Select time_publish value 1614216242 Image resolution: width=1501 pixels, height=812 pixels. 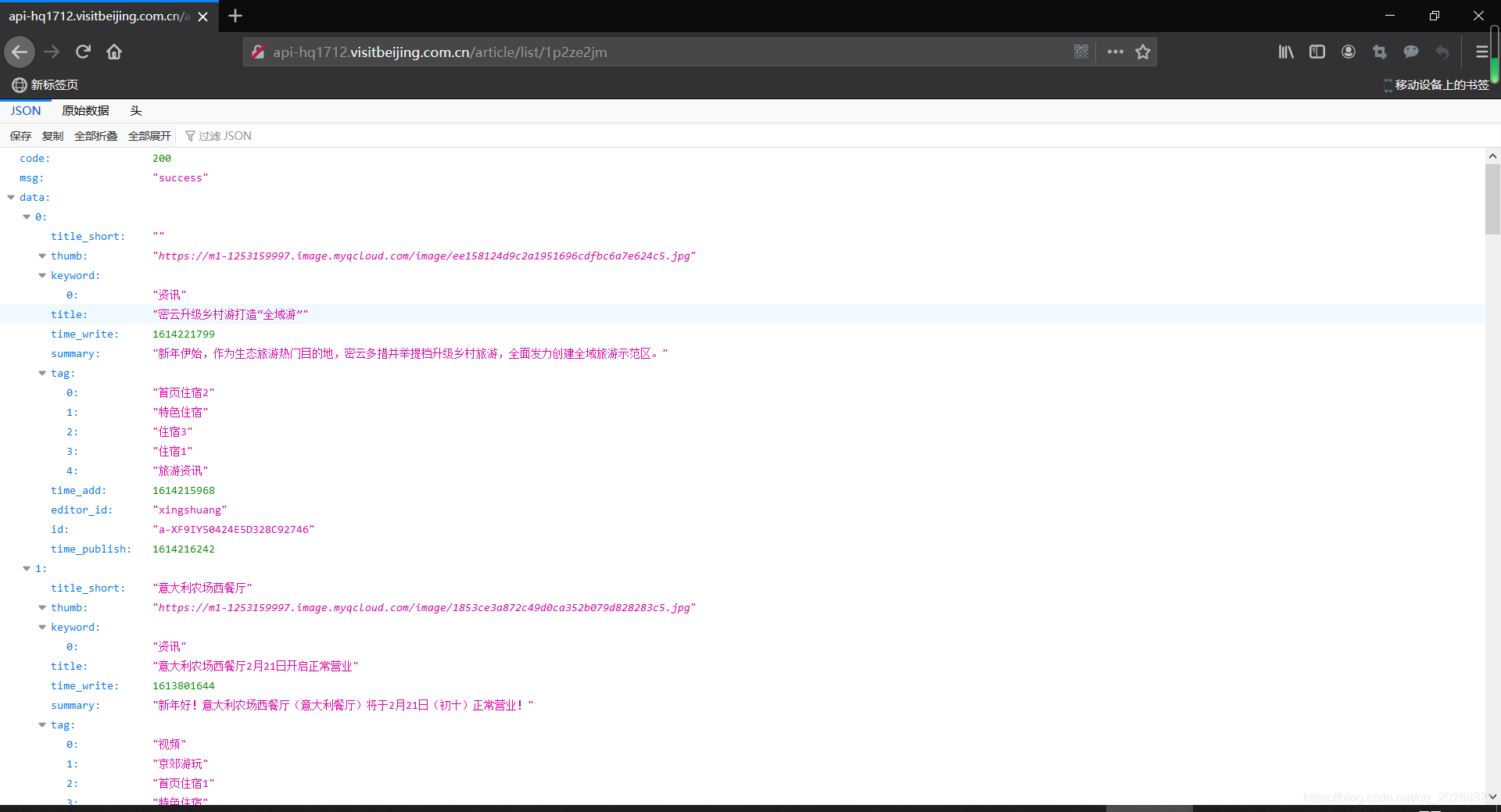point(184,549)
